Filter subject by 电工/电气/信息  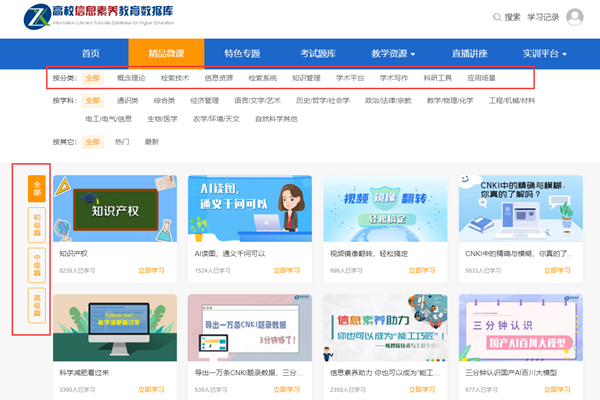[x=109, y=119]
